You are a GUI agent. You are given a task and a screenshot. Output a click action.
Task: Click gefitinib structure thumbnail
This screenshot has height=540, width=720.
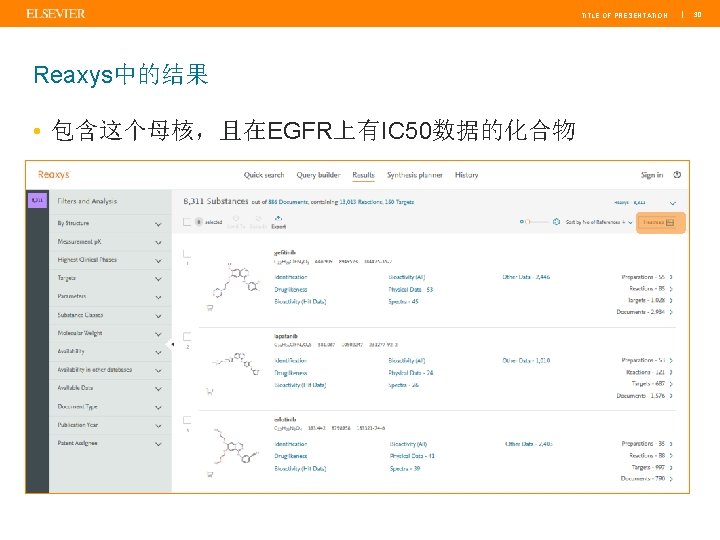point(236,280)
